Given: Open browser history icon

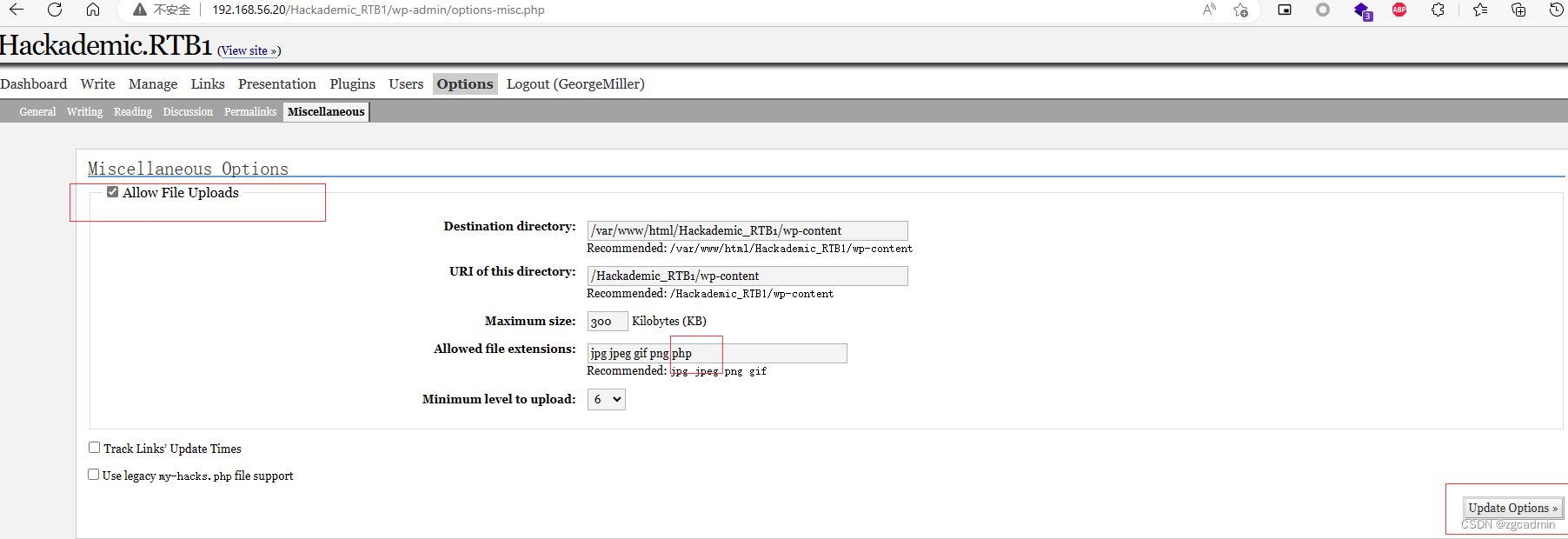Looking at the screenshot, I should 1557,10.
